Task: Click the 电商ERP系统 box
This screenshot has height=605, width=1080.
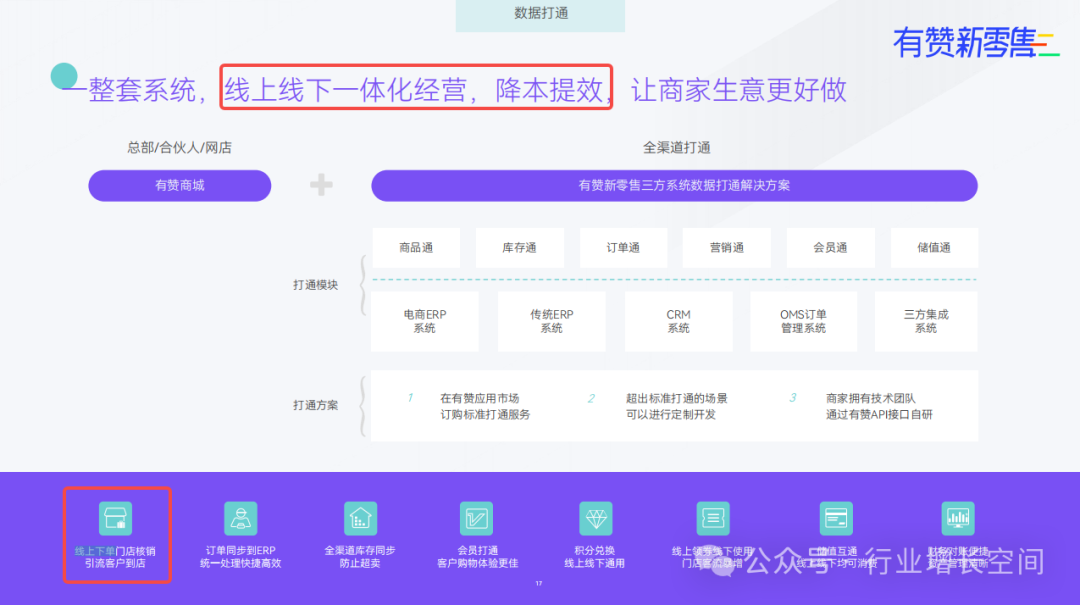Action: (424, 321)
